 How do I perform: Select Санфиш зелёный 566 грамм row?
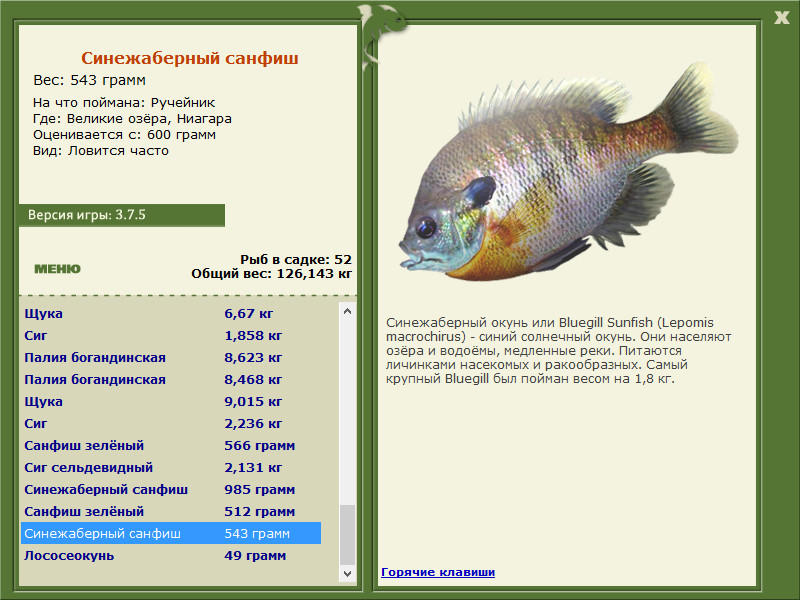171,445
